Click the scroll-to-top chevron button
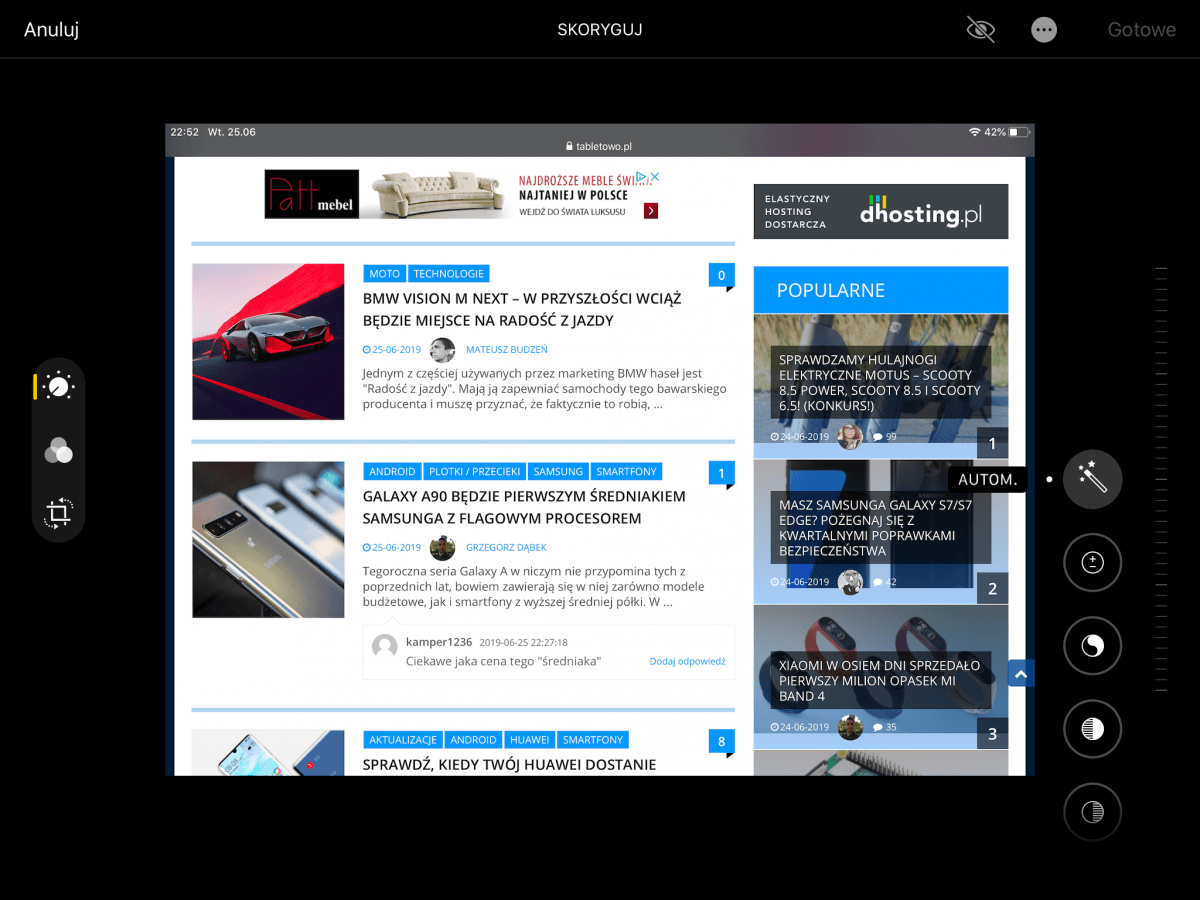1200x900 pixels. (1020, 674)
